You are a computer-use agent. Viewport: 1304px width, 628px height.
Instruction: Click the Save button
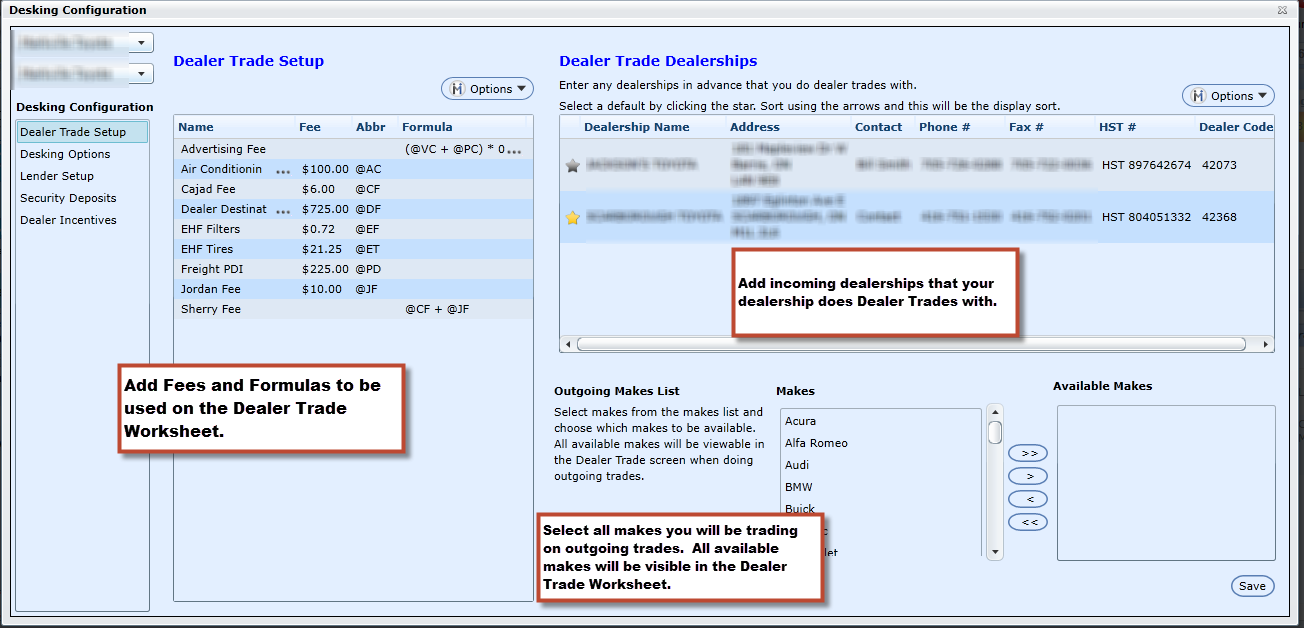1252,587
